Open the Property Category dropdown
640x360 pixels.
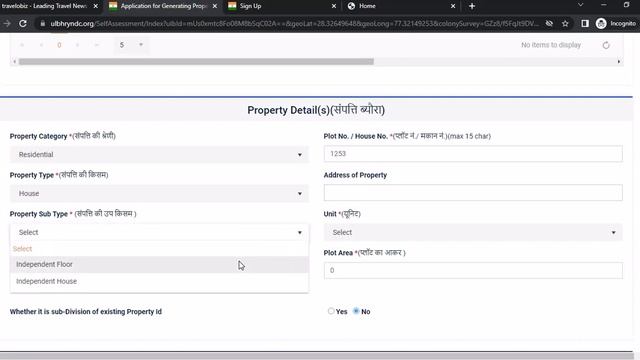[159, 155]
